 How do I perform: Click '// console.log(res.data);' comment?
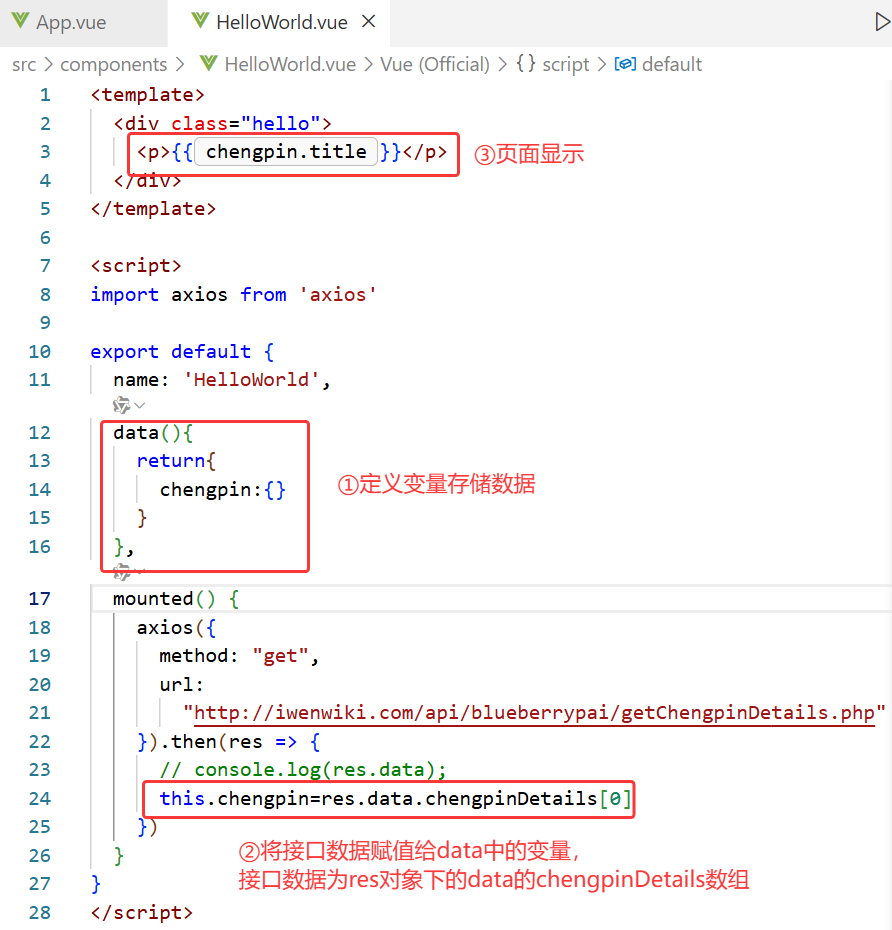303,770
